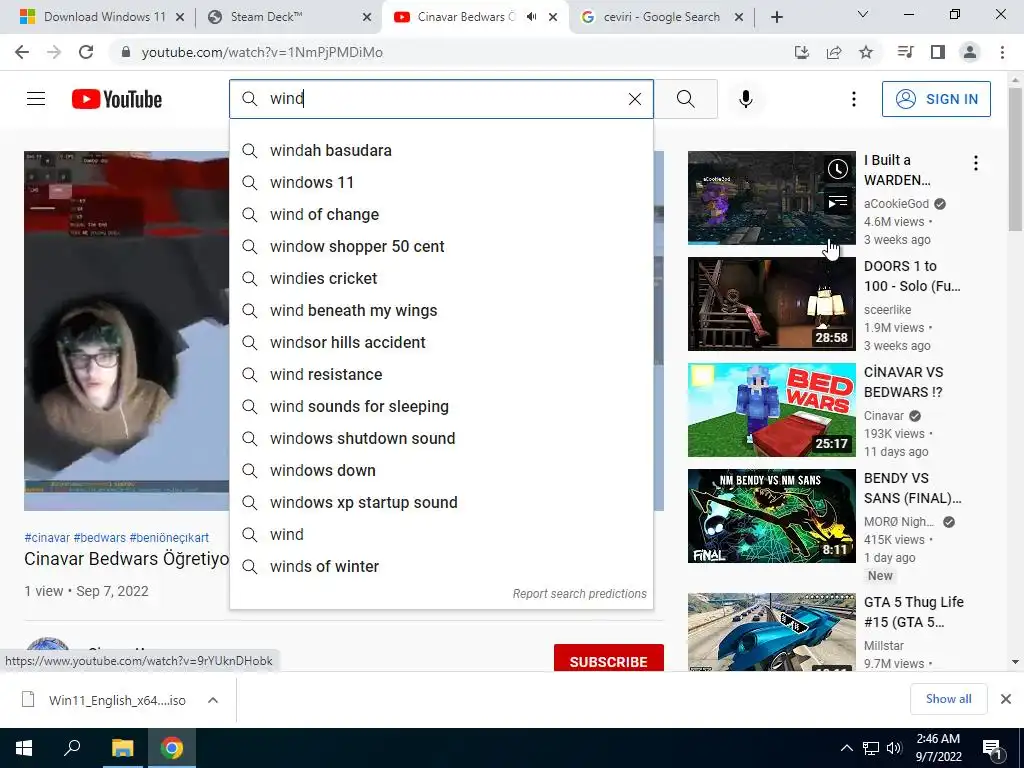Open Windows Start menu
The width and height of the screenshot is (1024, 768).
24,748
